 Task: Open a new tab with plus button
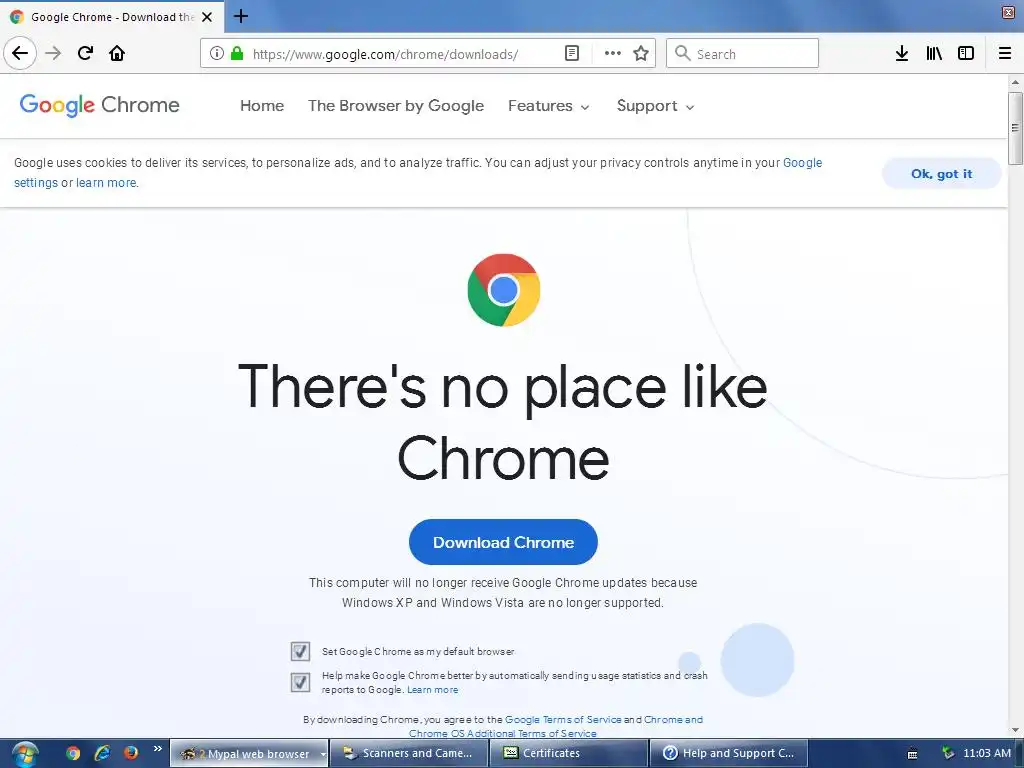point(240,16)
